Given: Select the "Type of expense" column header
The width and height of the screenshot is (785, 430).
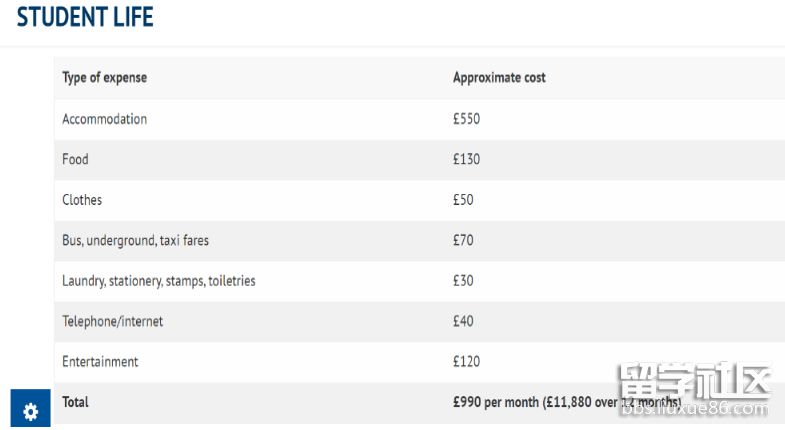Looking at the screenshot, I should coord(104,78).
